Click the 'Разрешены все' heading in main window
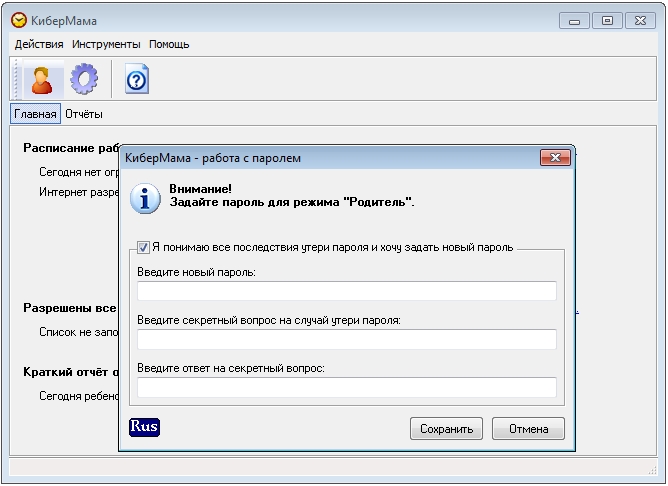This screenshot has height=486, width=668. (x=70, y=308)
